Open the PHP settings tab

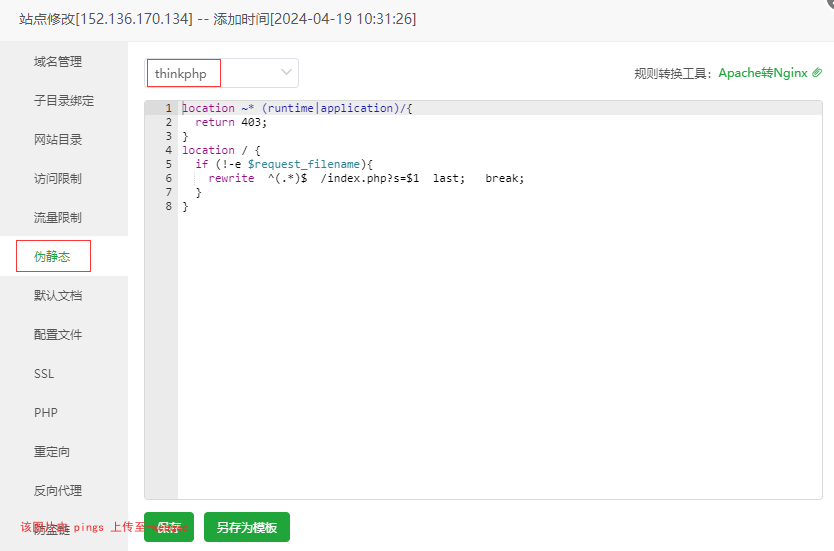[x=46, y=413]
